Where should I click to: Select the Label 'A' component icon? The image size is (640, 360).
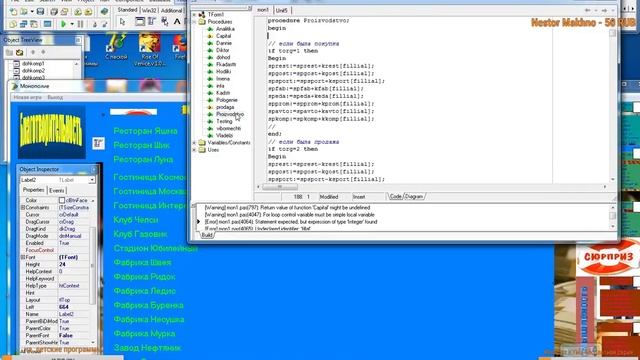pyautogui.click(x=177, y=22)
